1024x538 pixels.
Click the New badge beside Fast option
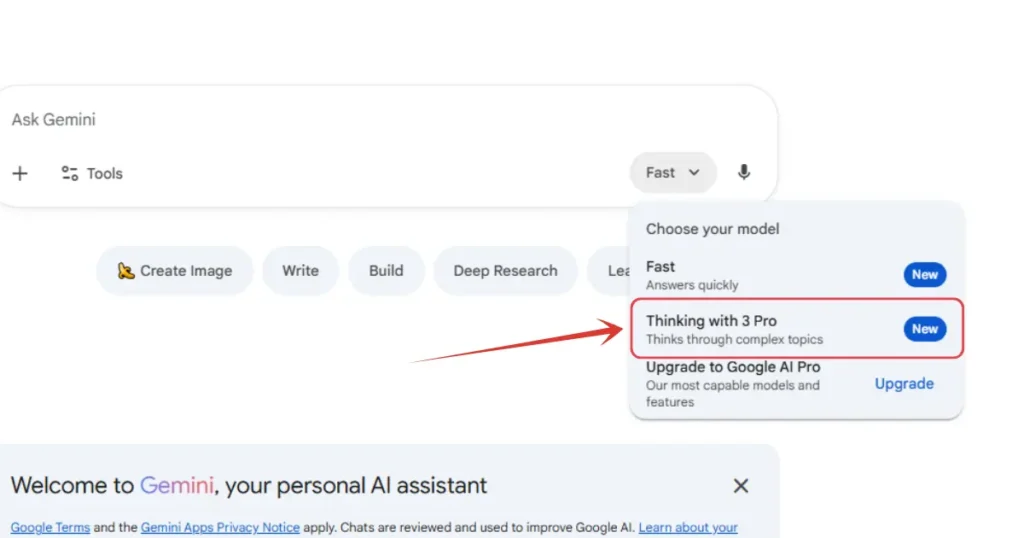pyautogui.click(x=924, y=275)
